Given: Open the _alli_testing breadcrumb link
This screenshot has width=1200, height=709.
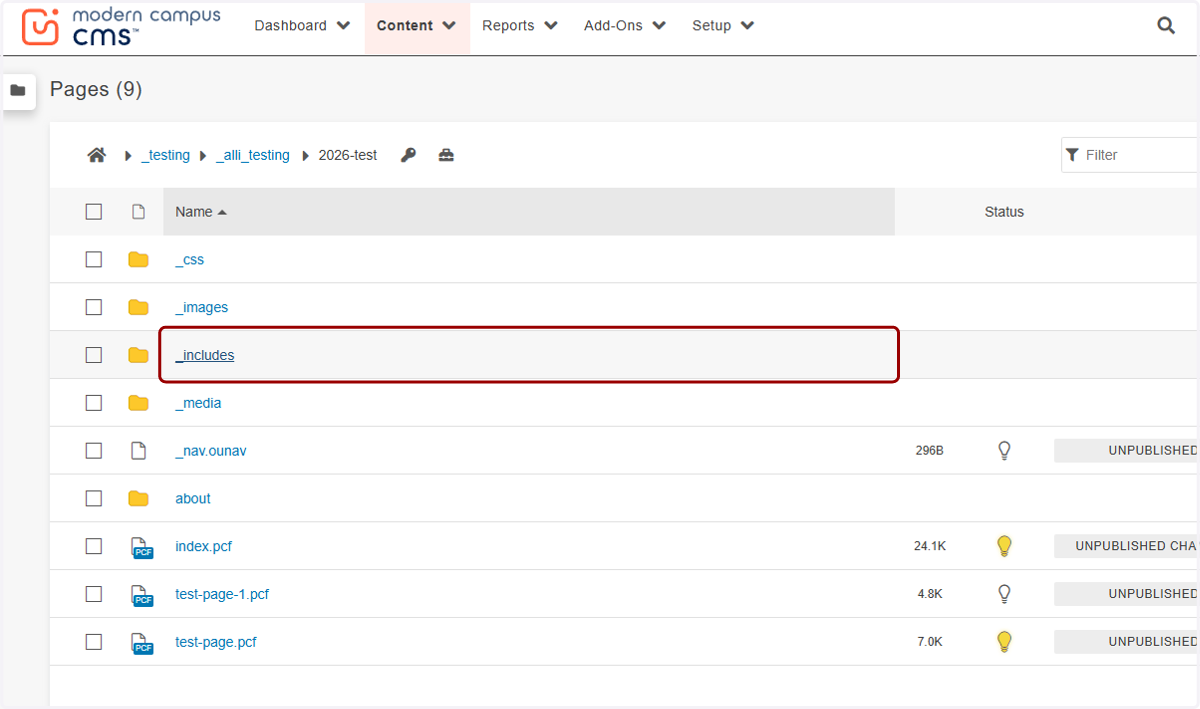Looking at the screenshot, I should 253,155.
